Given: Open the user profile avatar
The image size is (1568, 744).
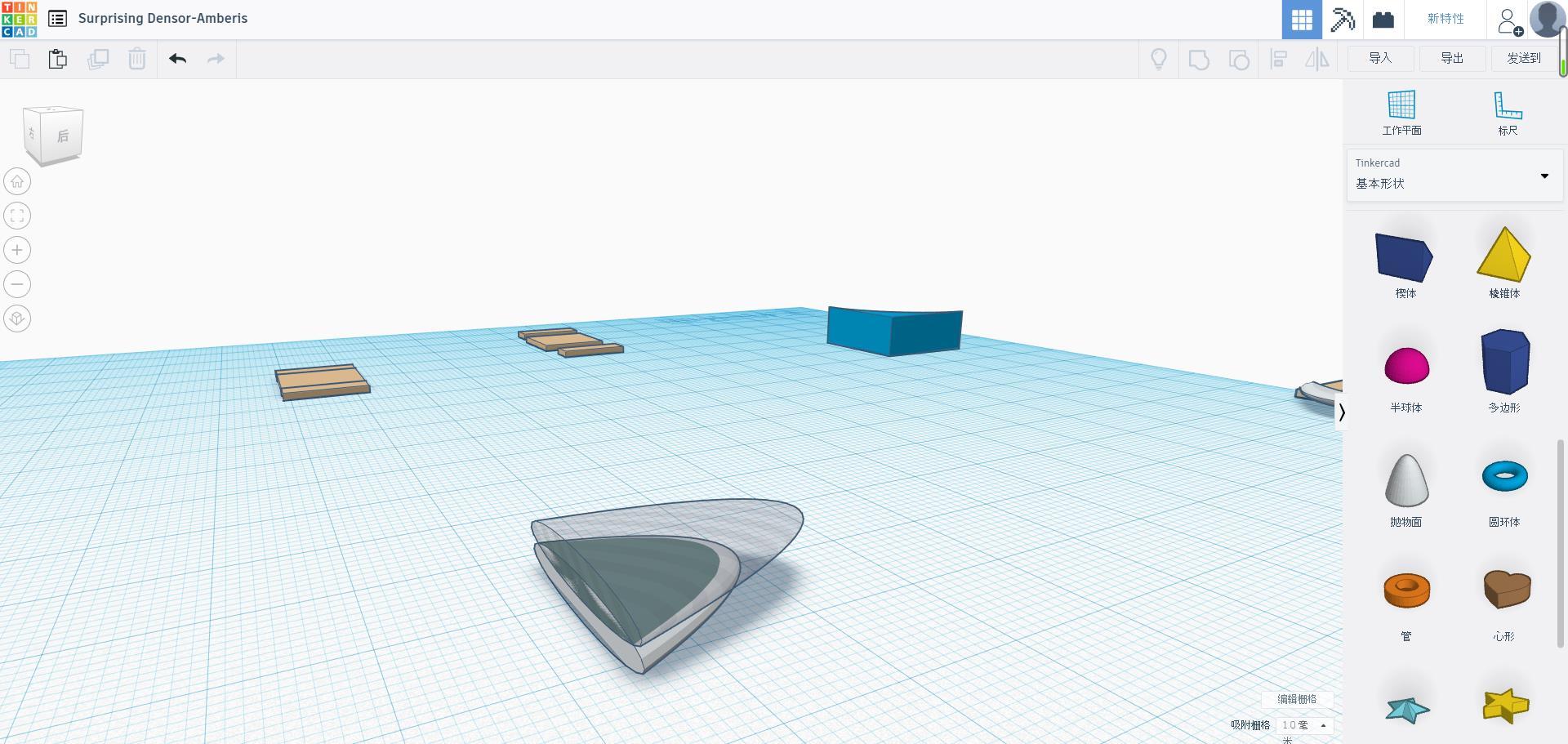Looking at the screenshot, I should (x=1547, y=20).
